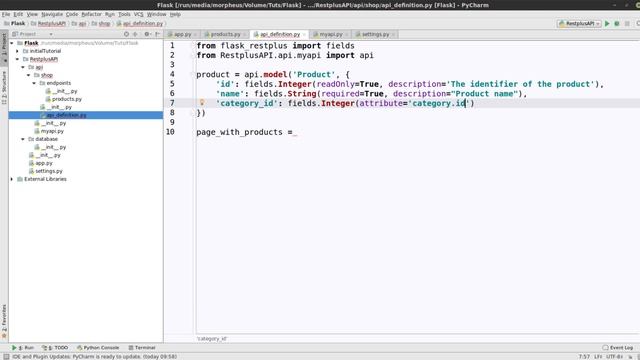
Task: Collapse the shop folder in tree
Action: coord(29,75)
